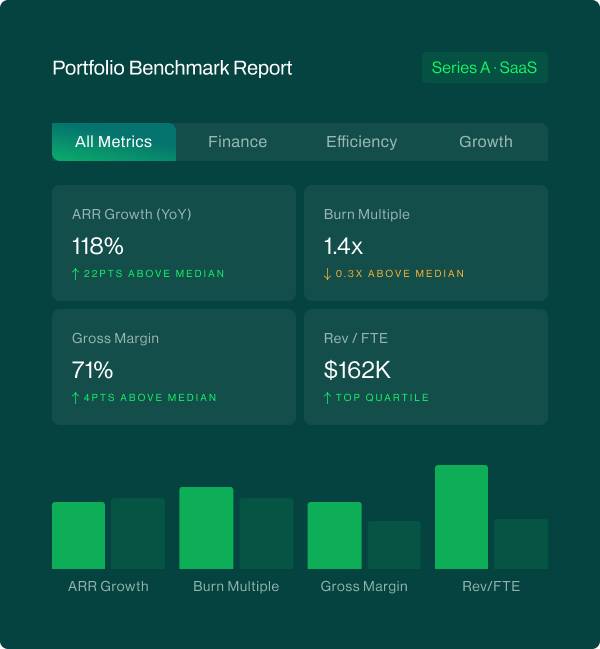Screen dimensions: 600x649
Task: Click the up arrow beside TOP QUARTILE
Action: [x=327, y=398]
